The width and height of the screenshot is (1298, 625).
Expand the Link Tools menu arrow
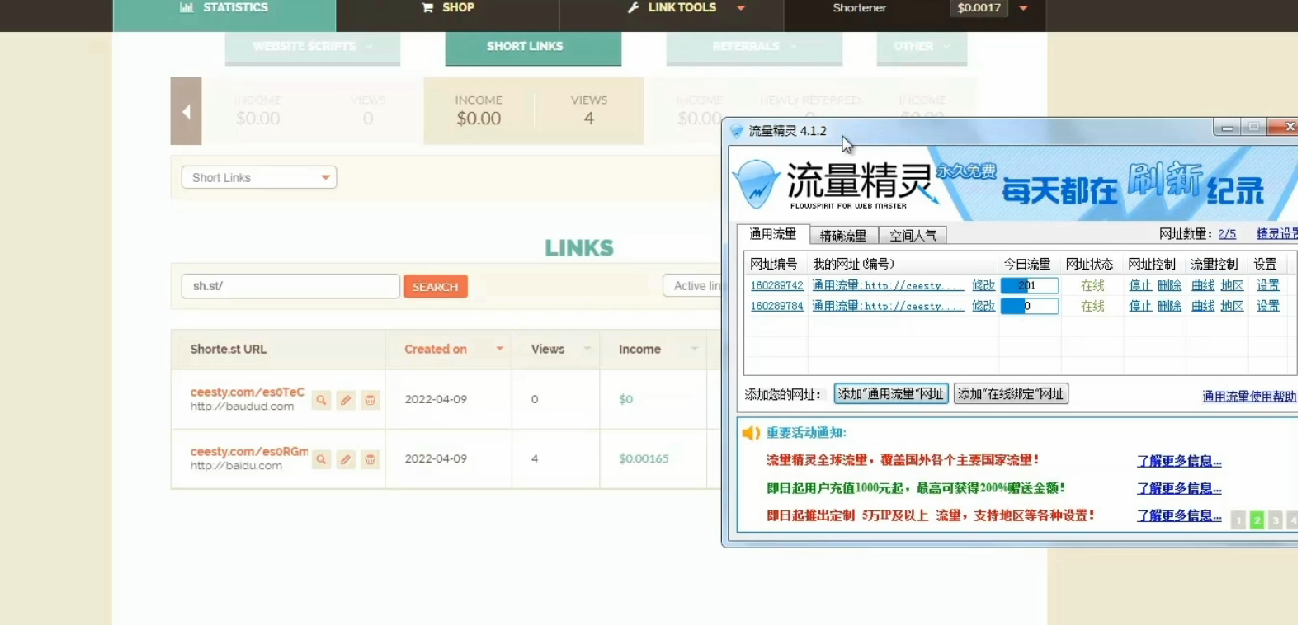coord(741,8)
